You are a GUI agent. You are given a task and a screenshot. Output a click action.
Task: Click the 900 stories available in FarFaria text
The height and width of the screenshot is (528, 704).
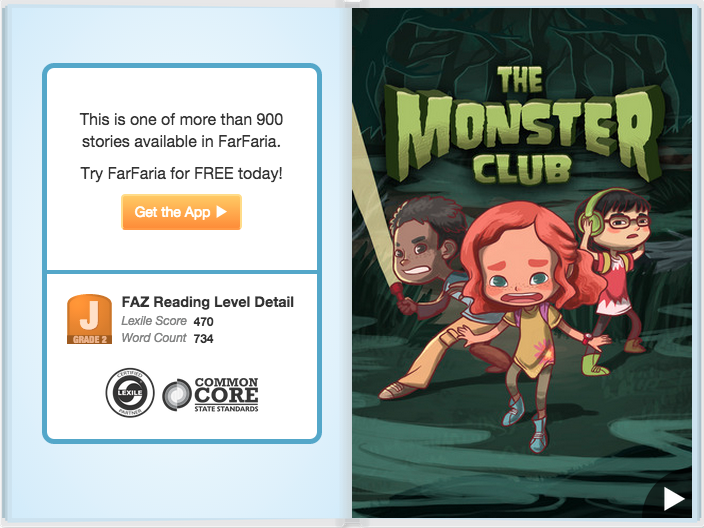[181, 130]
